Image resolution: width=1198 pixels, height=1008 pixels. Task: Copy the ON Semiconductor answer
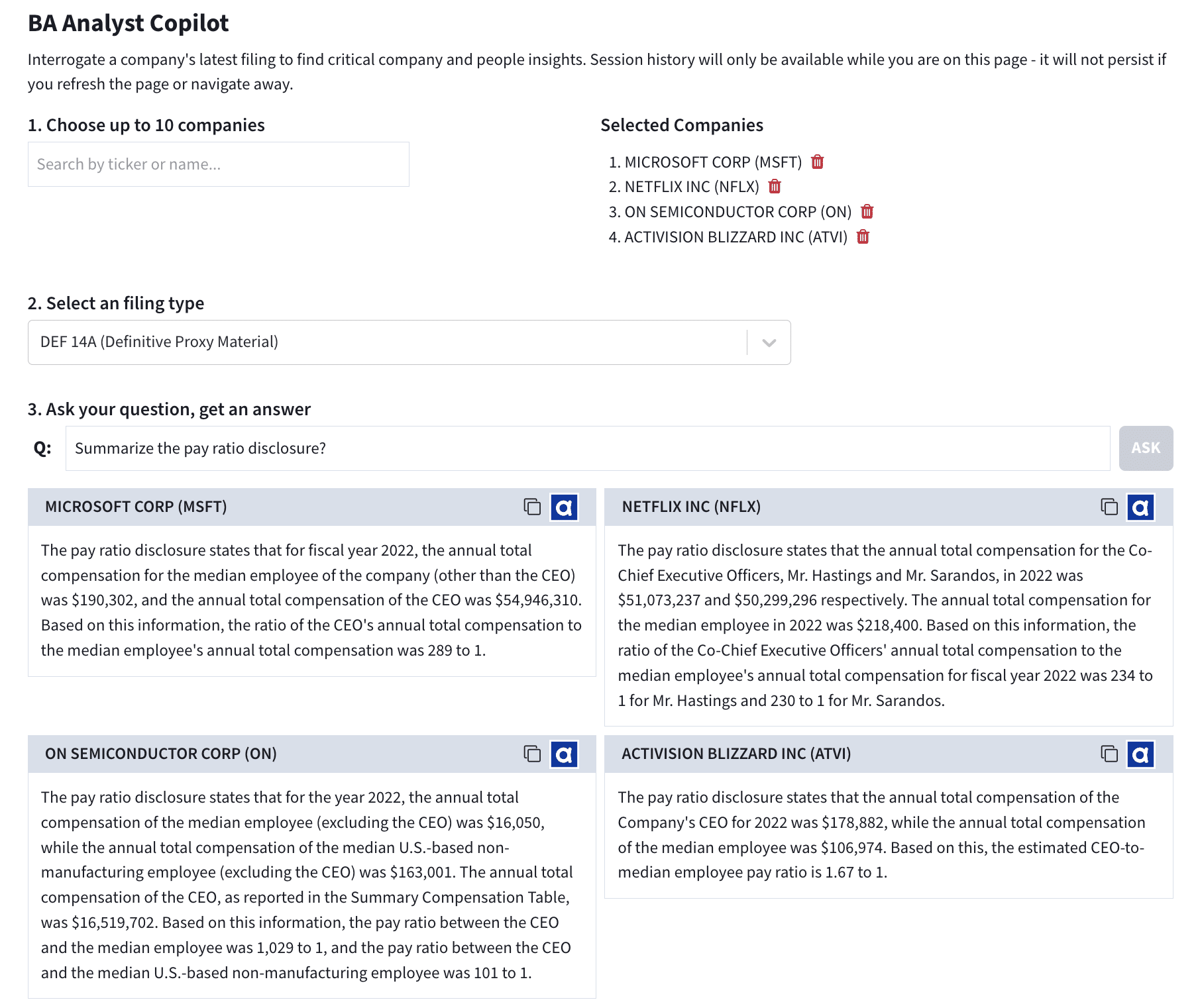(532, 754)
